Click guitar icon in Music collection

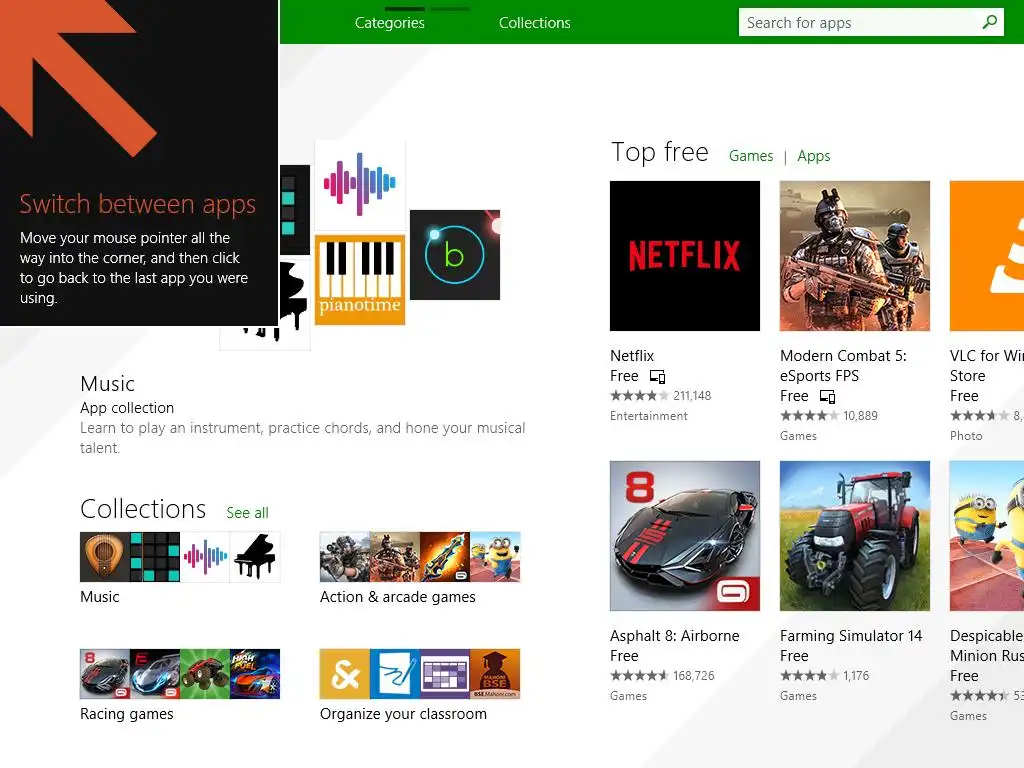click(x=104, y=557)
